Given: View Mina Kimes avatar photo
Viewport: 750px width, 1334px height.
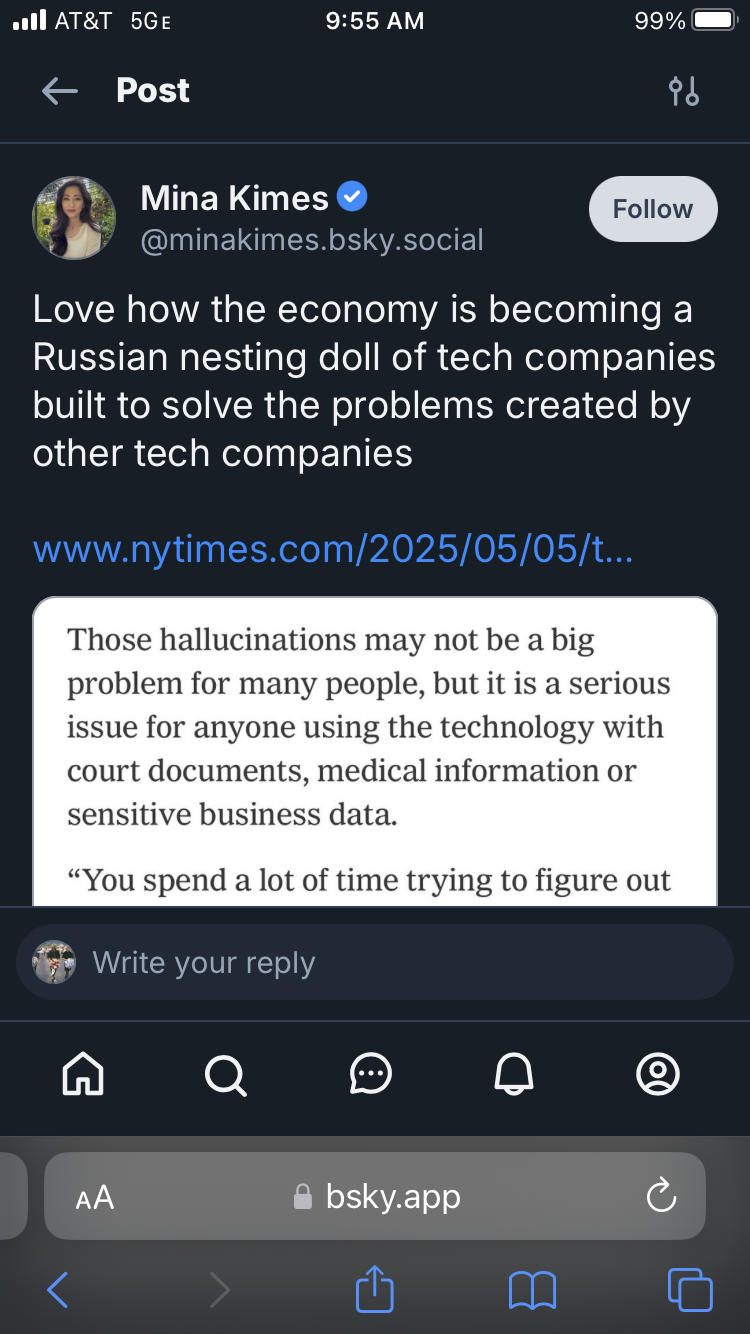Looking at the screenshot, I should pos(74,218).
